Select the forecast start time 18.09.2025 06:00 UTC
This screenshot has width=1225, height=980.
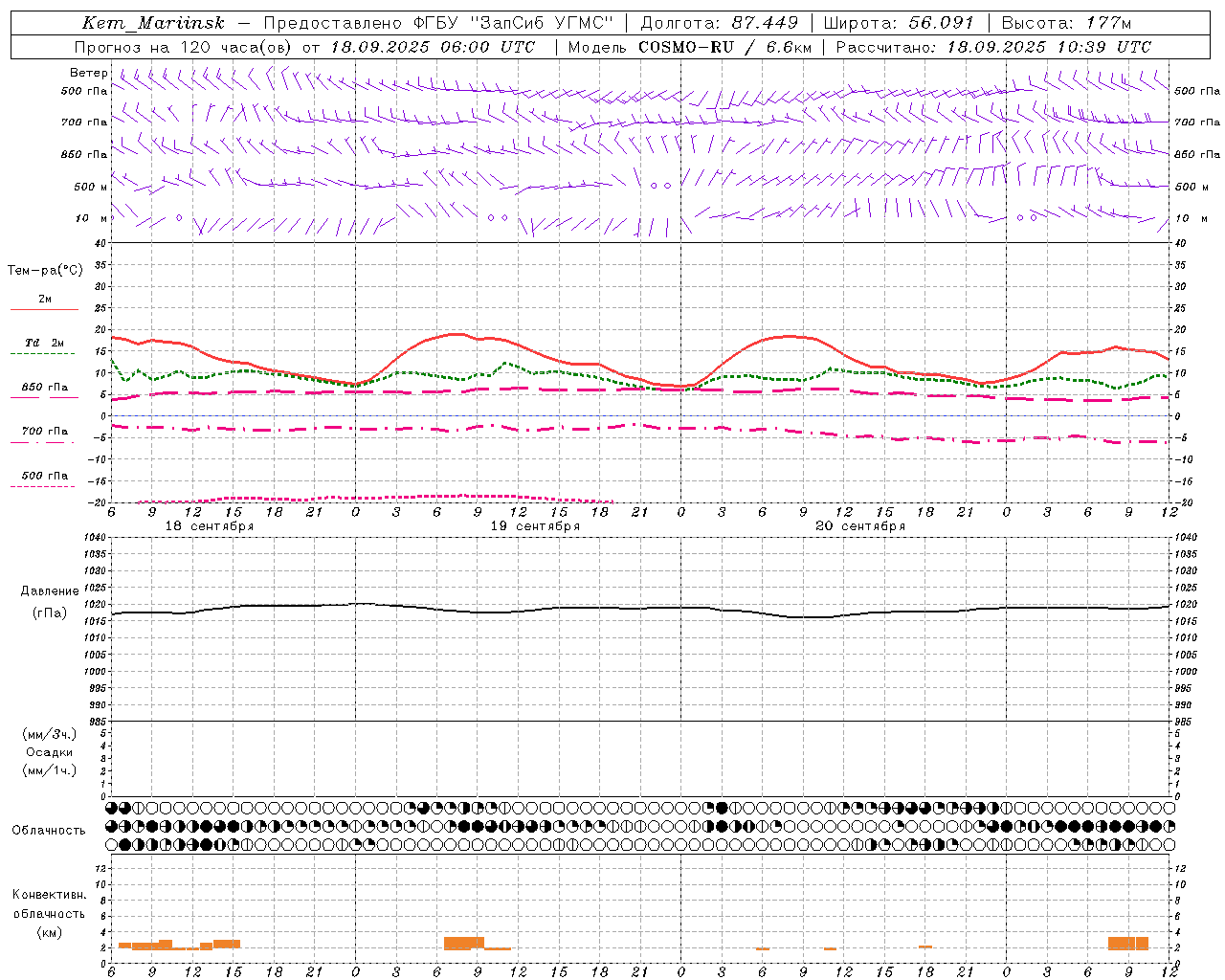tap(434, 47)
